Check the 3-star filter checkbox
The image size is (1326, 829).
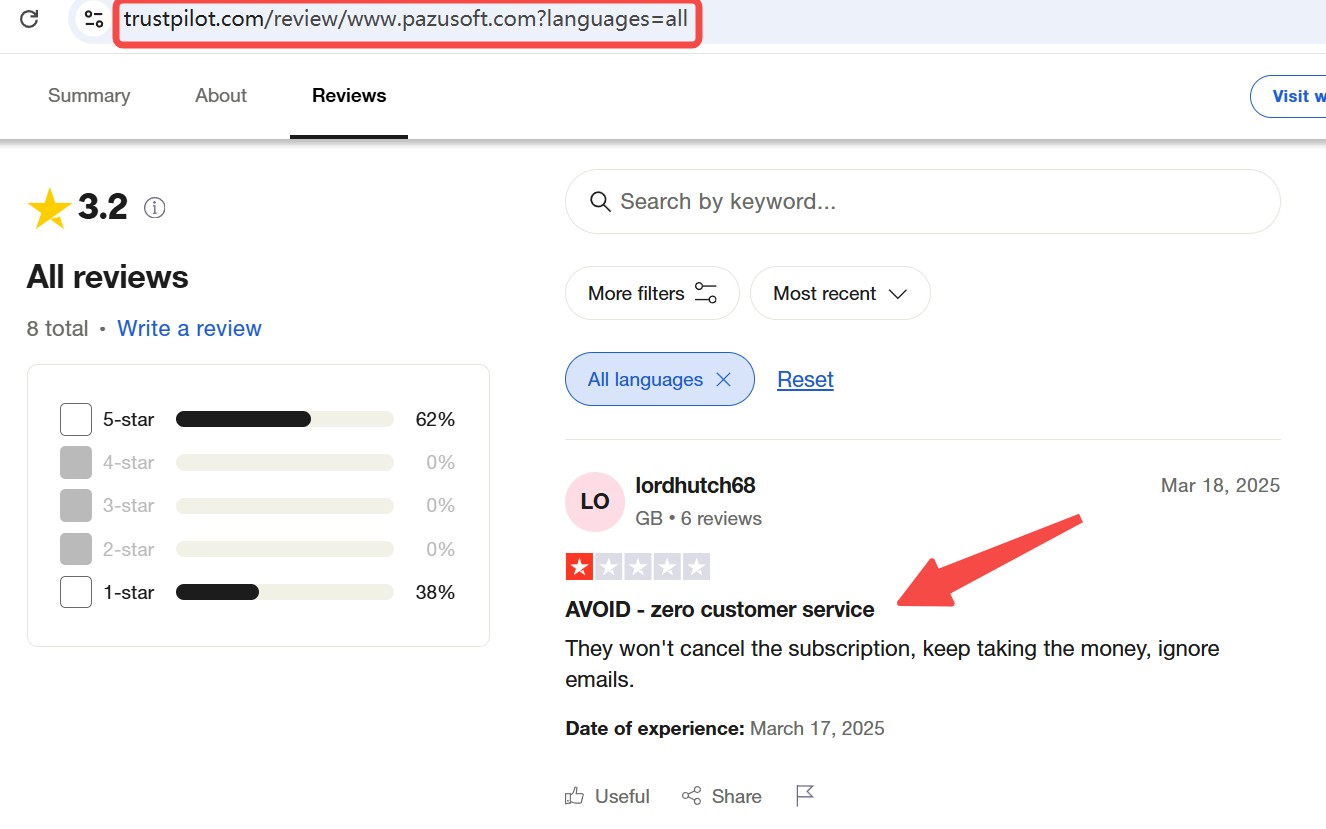click(76, 506)
